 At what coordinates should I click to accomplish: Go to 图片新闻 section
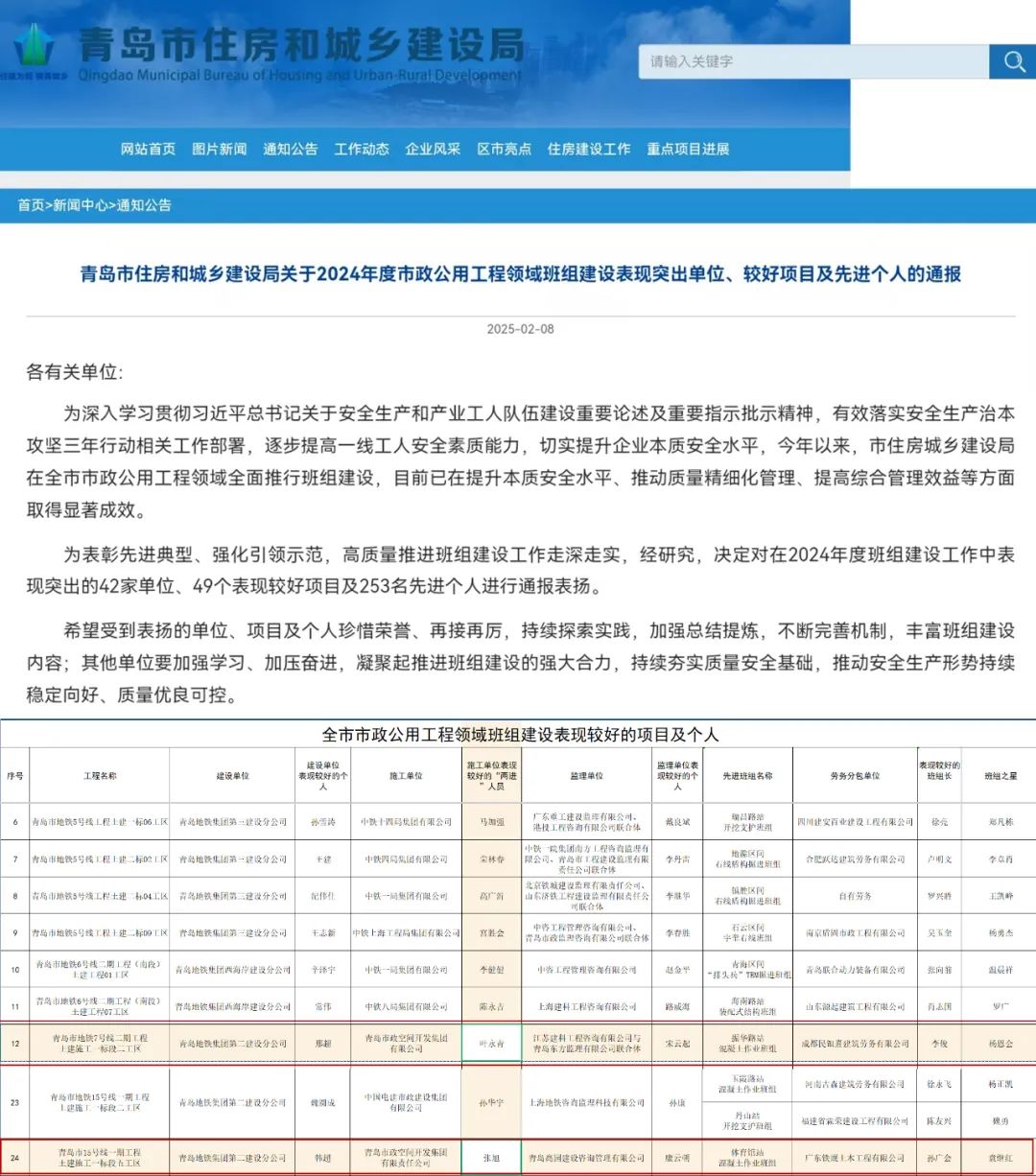[219, 149]
